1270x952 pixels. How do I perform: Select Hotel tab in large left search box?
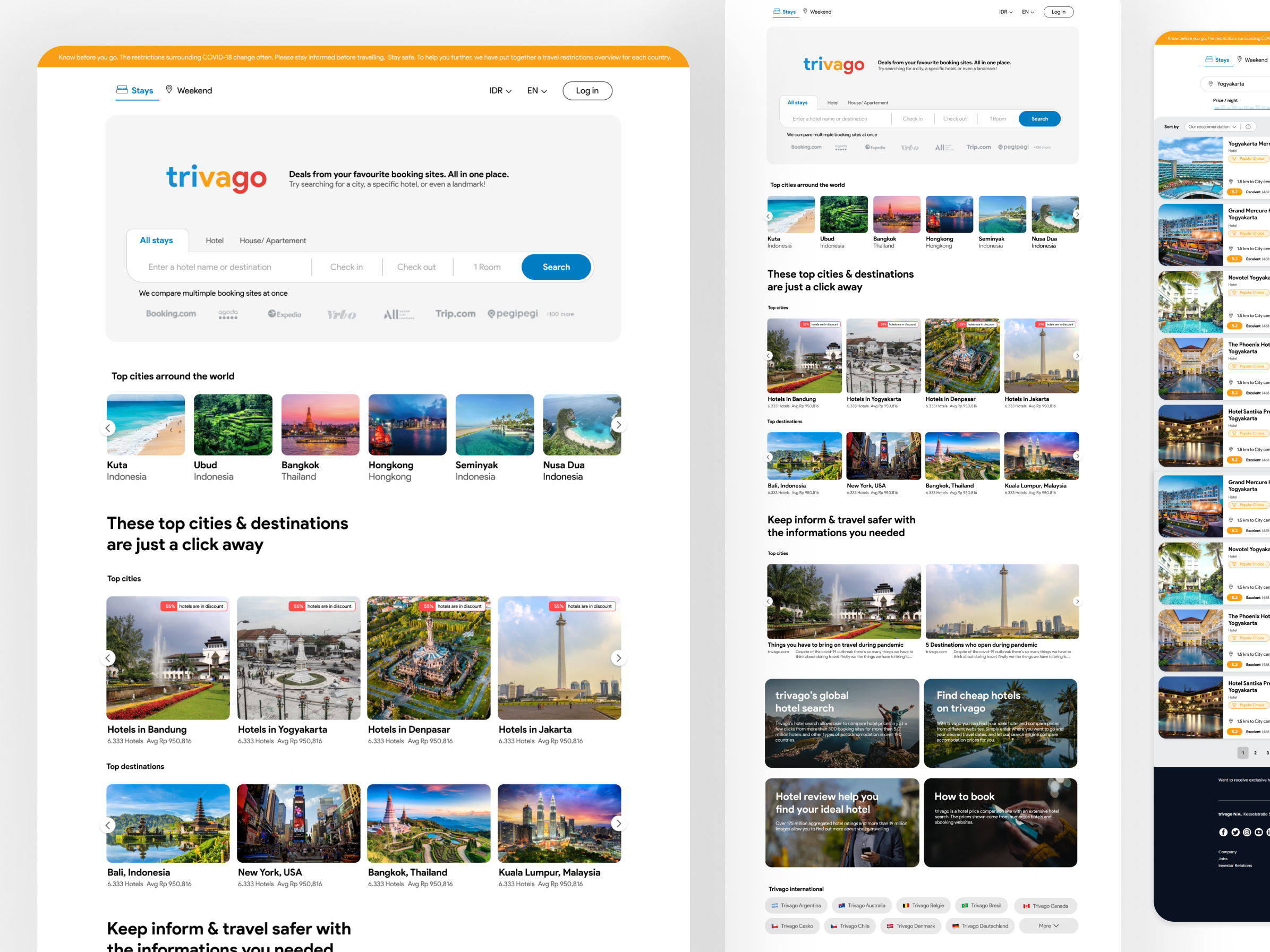[x=214, y=241]
